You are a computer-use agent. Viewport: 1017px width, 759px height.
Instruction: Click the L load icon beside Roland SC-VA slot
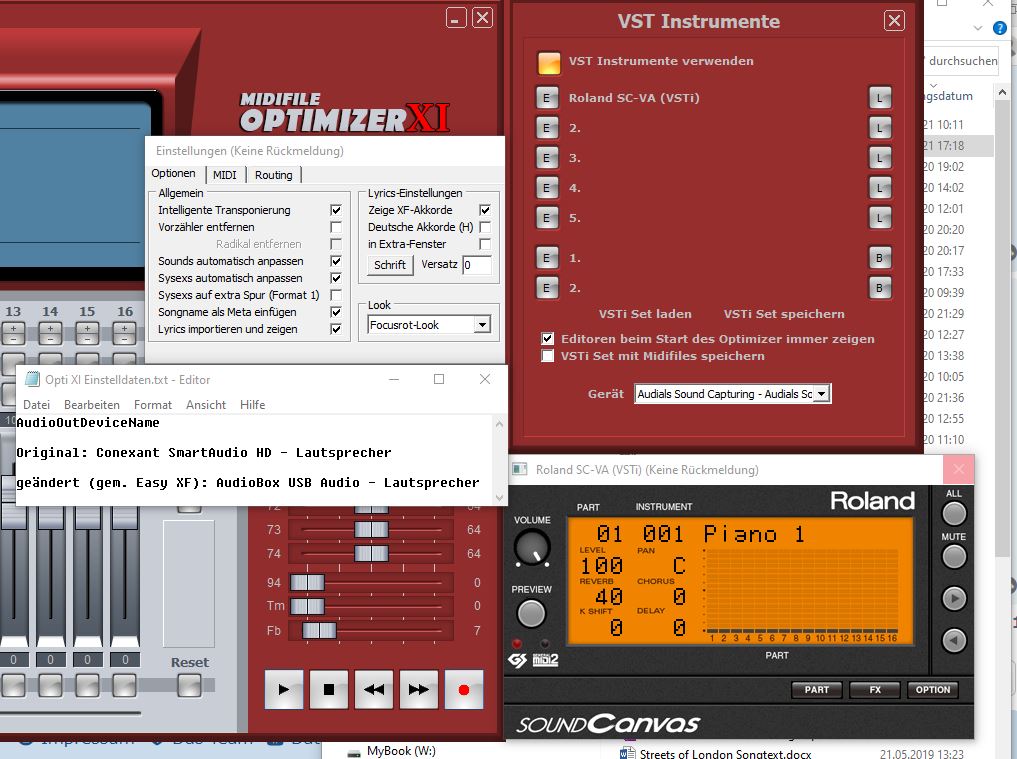879,97
